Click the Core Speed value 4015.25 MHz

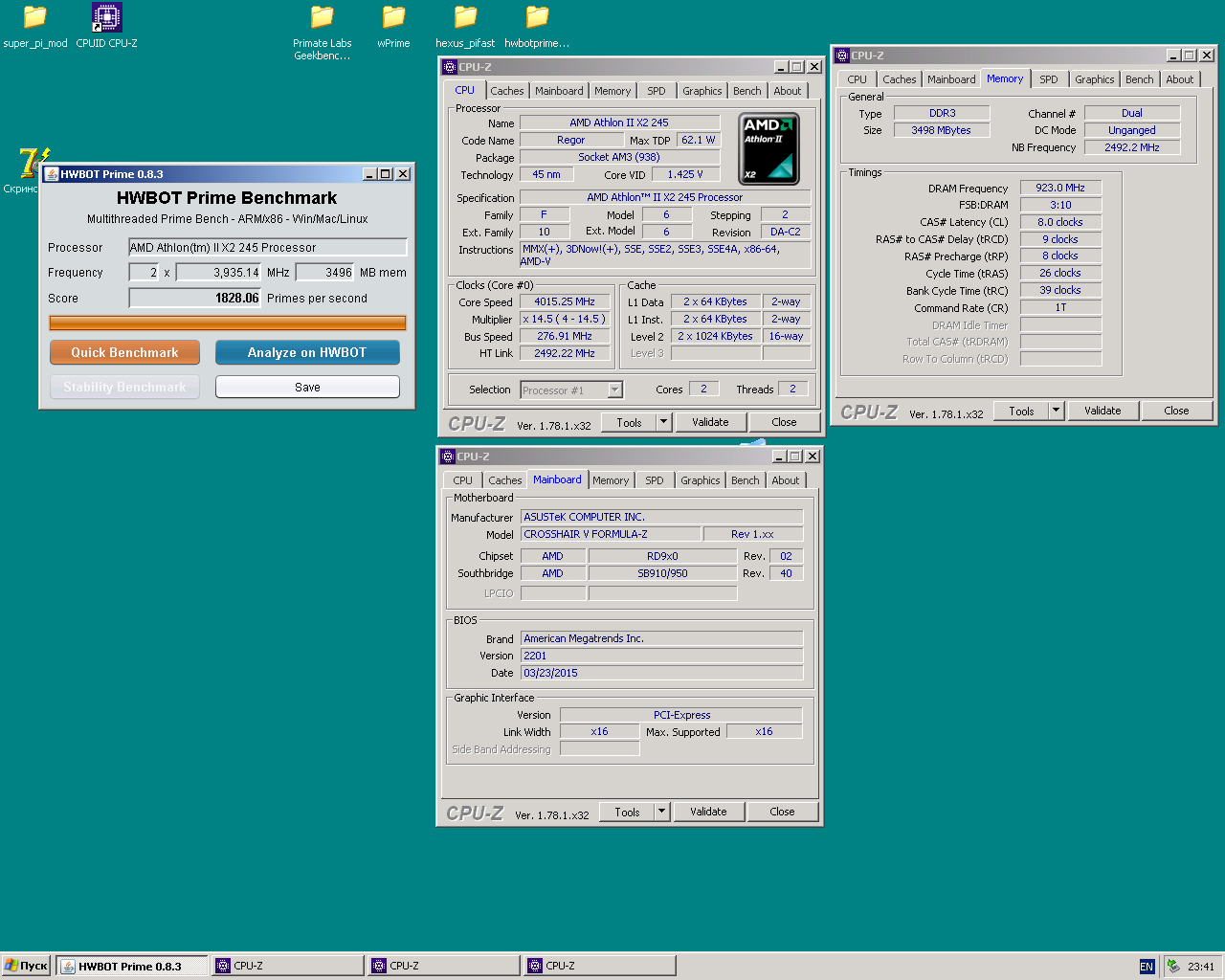coord(565,301)
